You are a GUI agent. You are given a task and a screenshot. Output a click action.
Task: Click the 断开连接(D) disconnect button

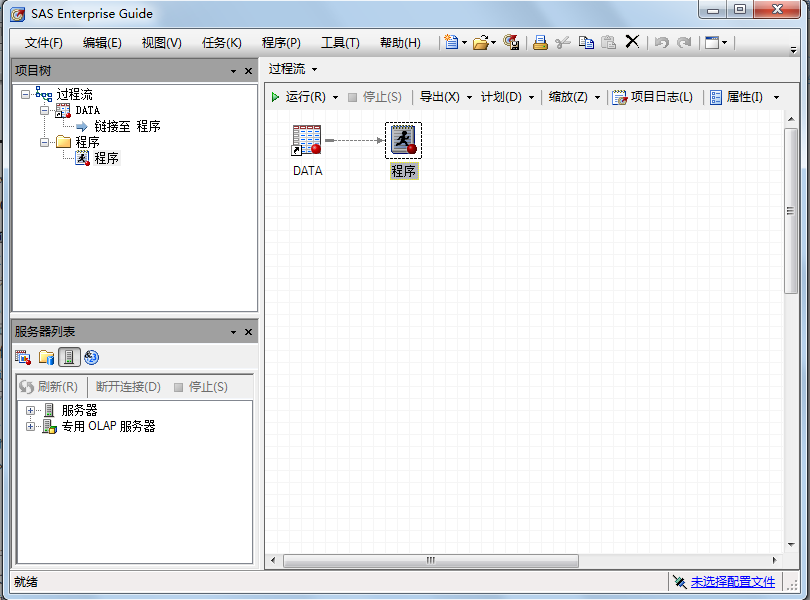[128, 387]
